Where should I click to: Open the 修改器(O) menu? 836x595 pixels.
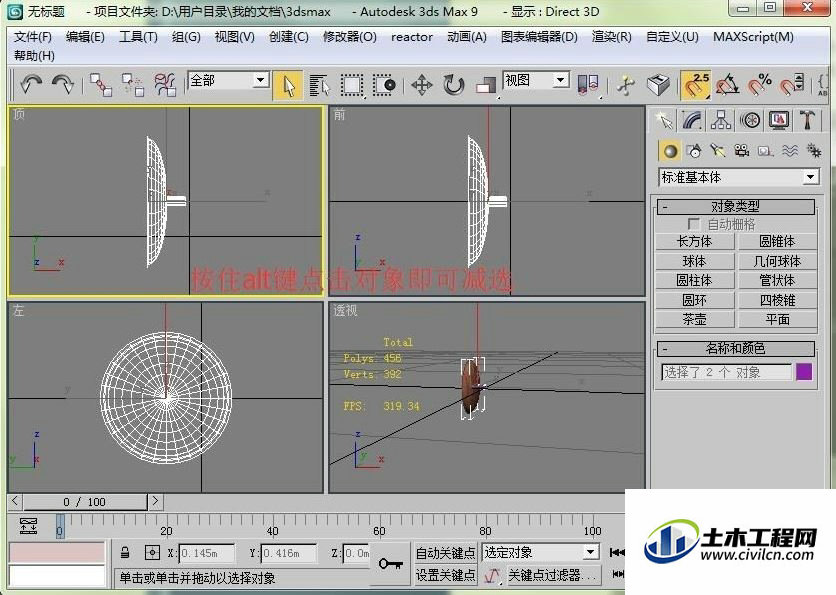pos(350,37)
